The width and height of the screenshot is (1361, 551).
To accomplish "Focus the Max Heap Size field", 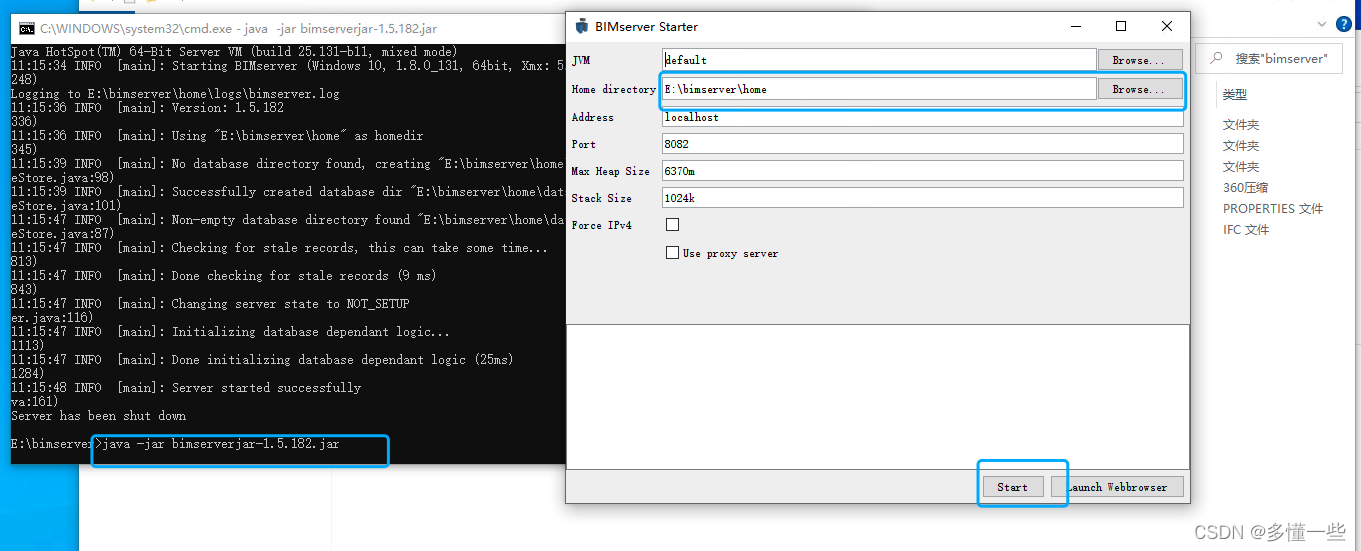I will click(922, 171).
